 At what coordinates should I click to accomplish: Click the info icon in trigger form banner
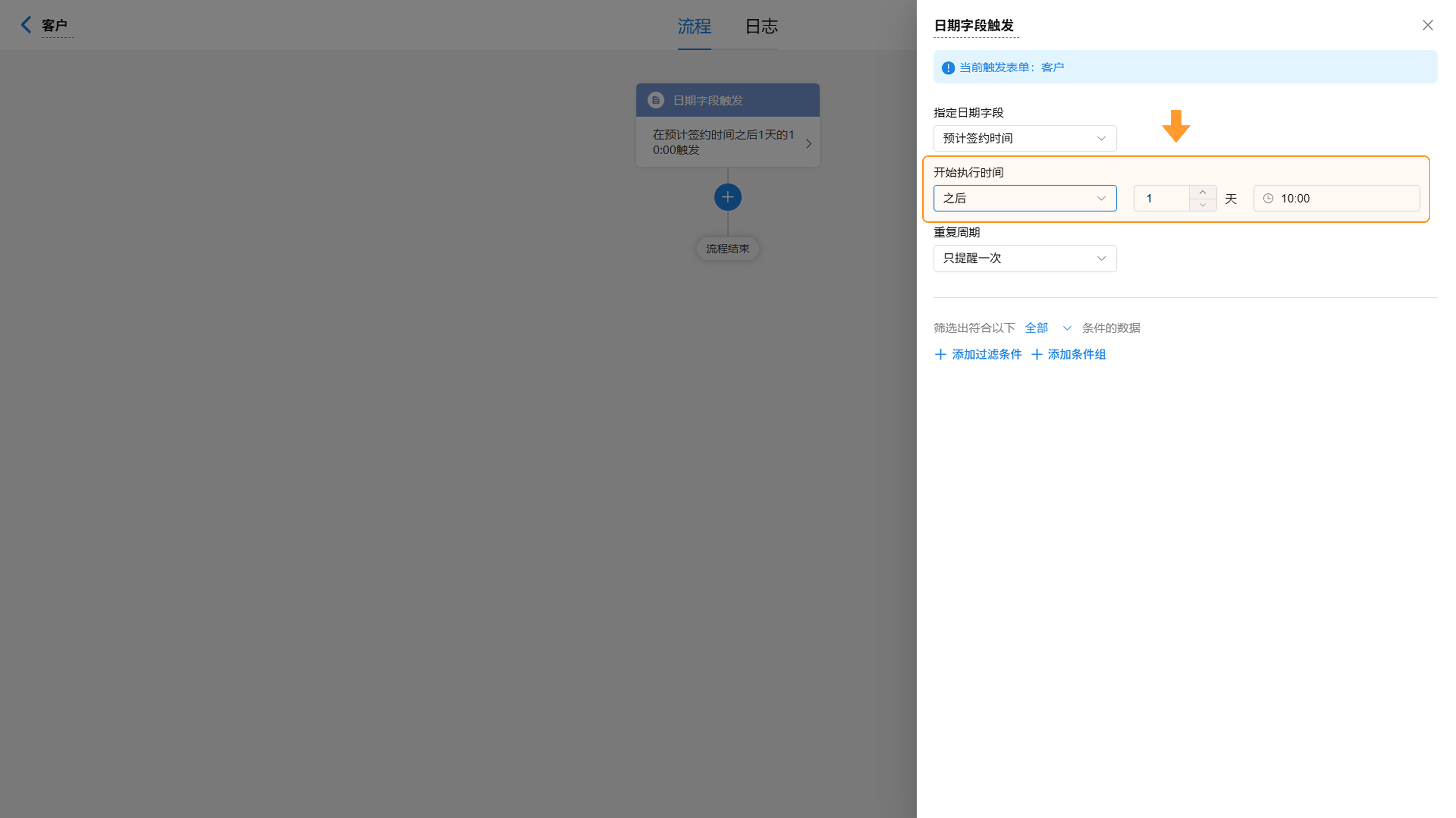(948, 68)
